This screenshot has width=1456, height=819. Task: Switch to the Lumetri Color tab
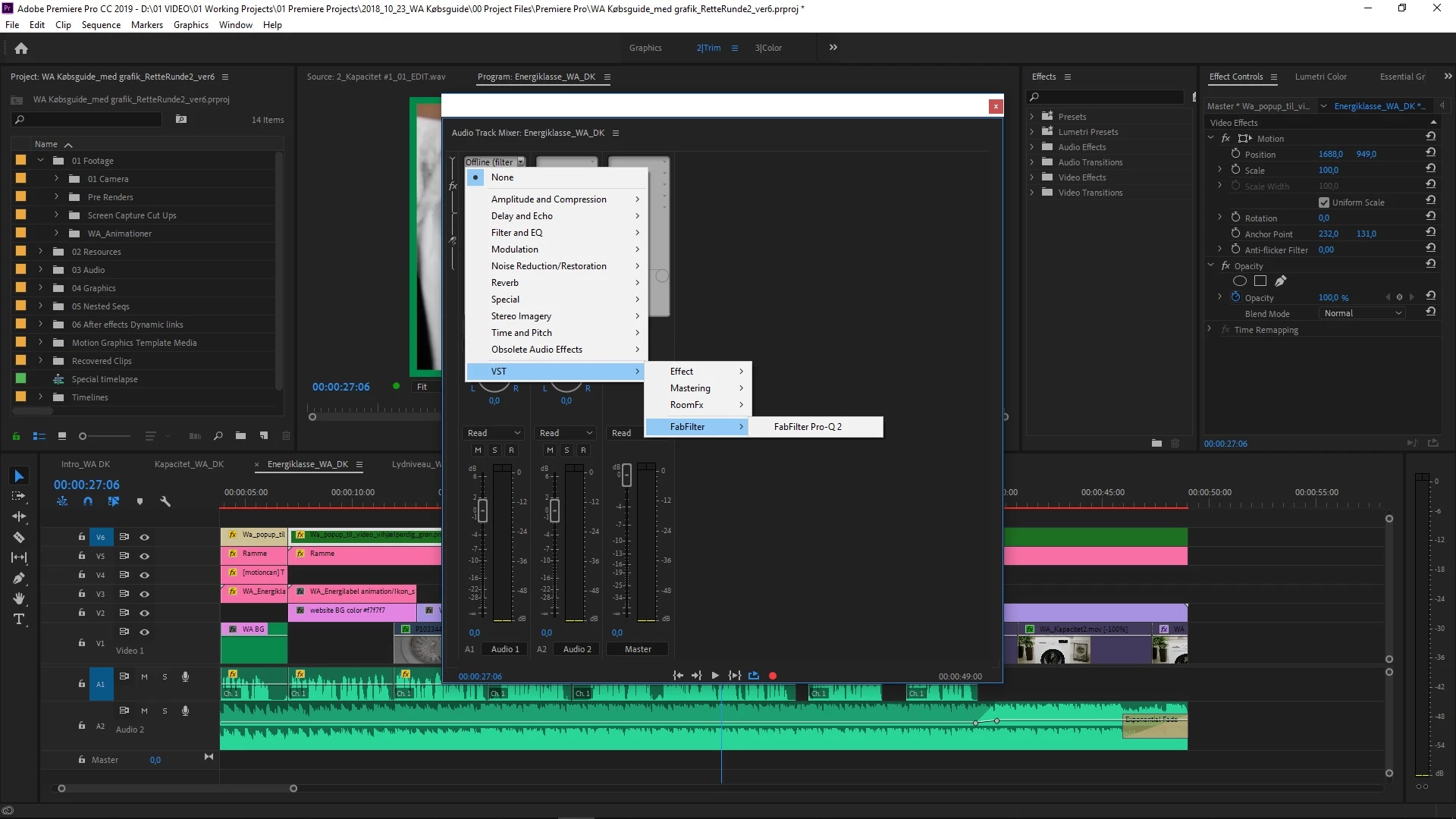[1320, 77]
